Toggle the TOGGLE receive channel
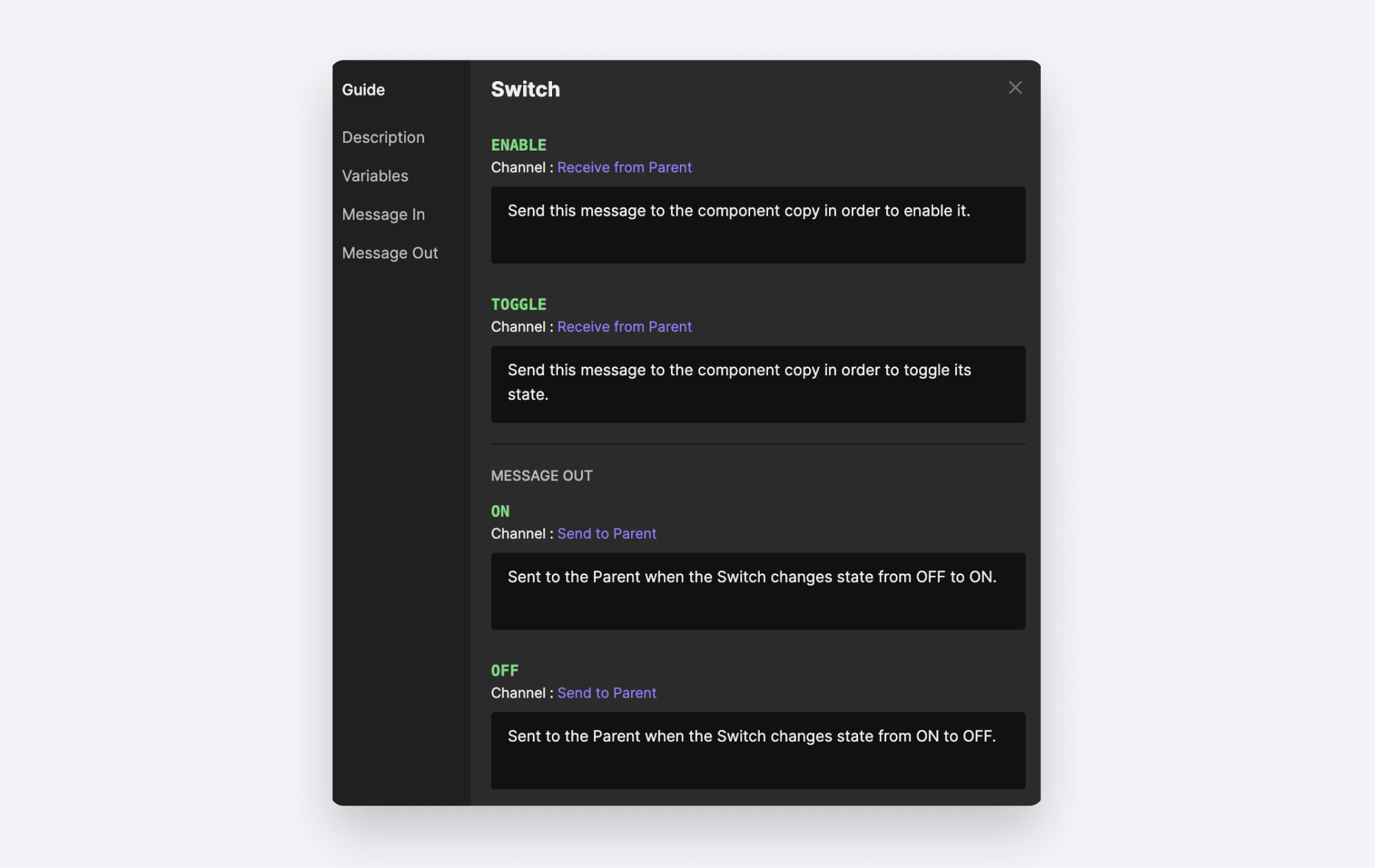The width and height of the screenshot is (1375, 868). coord(624,326)
